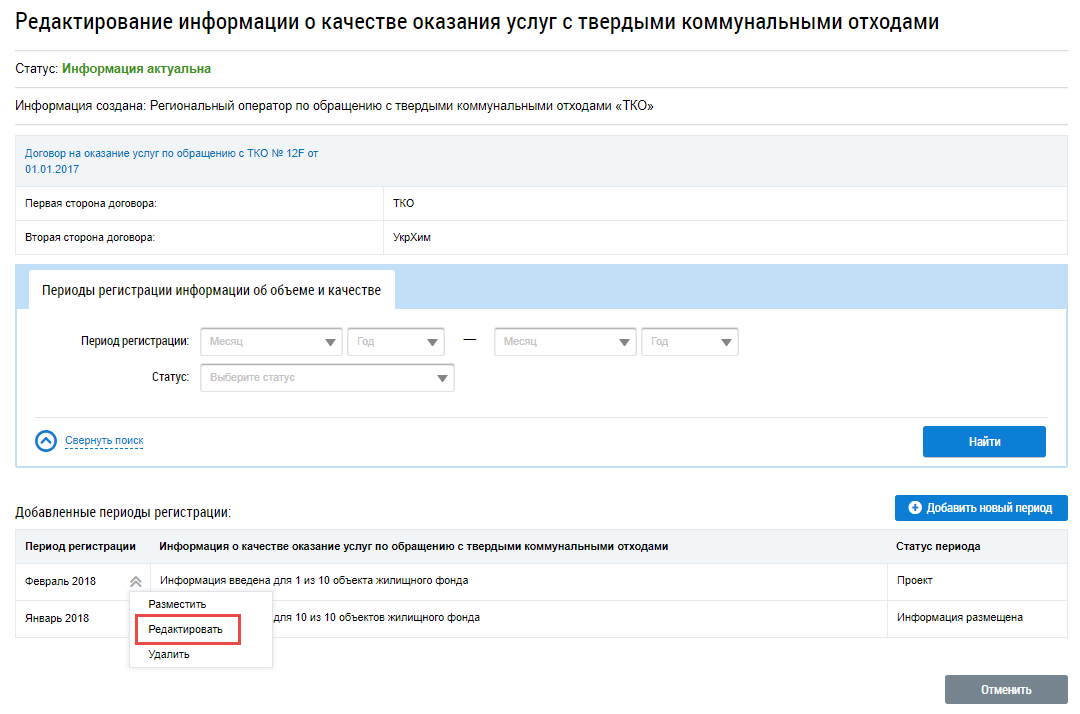Image resolution: width=1080 pixels, height=714 pixels.
Task: Click the plus icon on Добавить новый период
Action: [x=914, y=508]
